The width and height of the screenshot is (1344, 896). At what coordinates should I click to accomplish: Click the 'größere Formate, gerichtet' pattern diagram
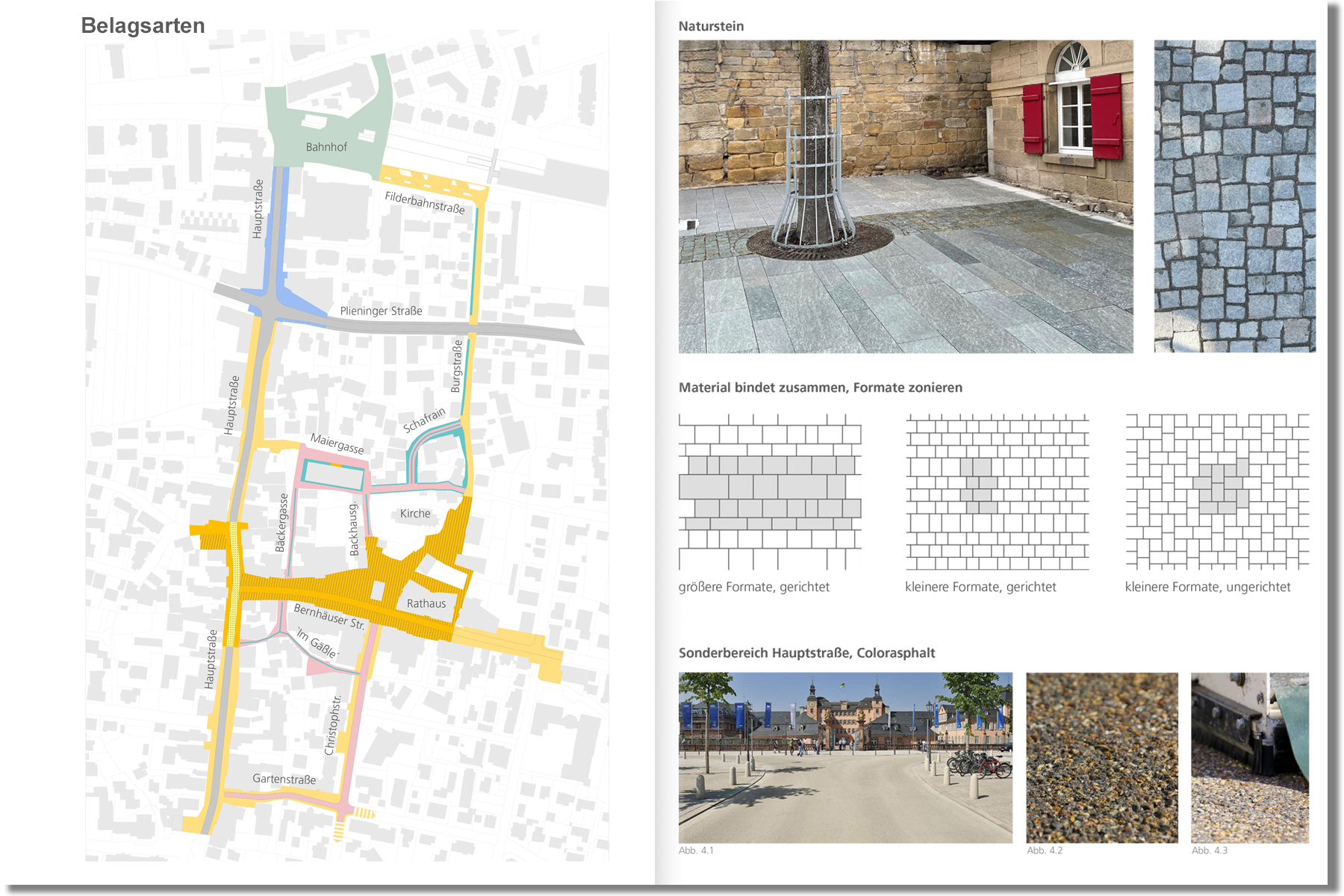tap(770, 492)
